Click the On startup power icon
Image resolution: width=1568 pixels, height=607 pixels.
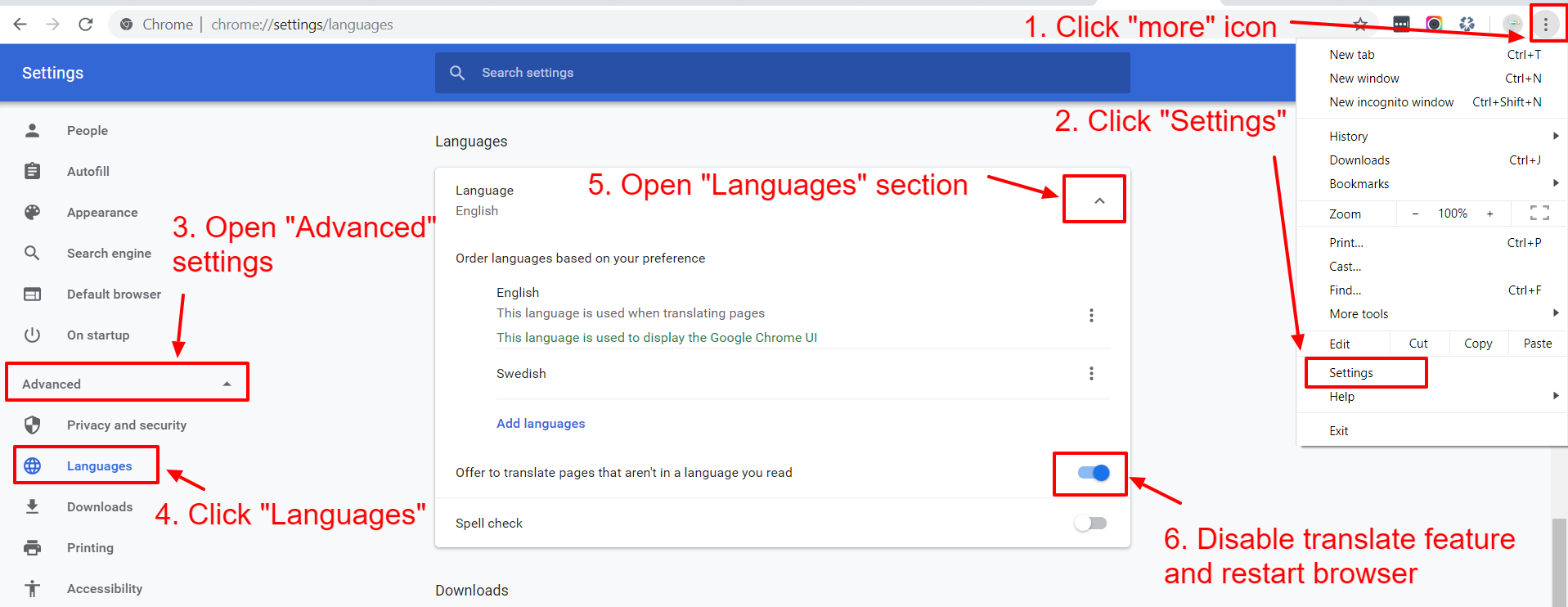[33, 335]
